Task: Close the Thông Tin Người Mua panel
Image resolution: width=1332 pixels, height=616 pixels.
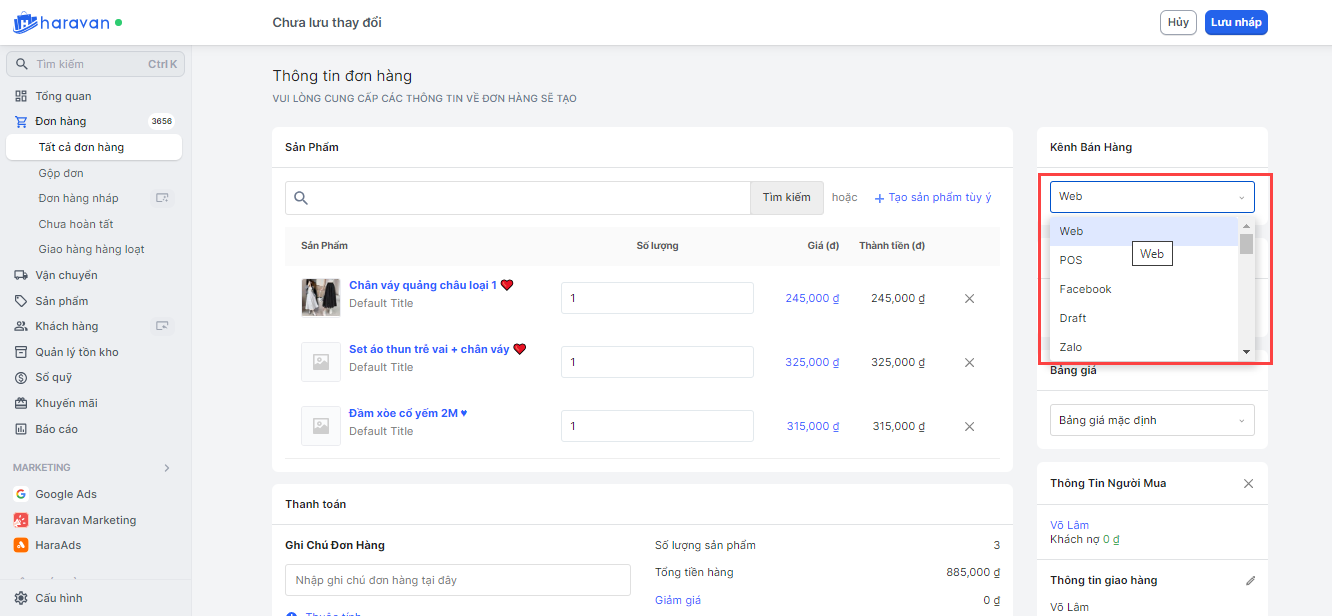Action: [1248, 484]
